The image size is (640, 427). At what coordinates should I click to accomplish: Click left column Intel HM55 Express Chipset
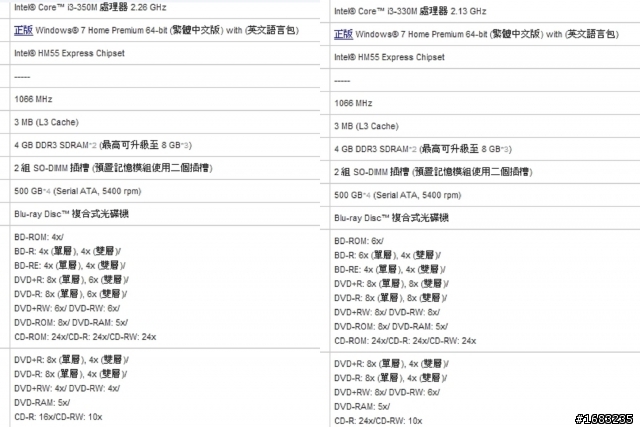tap(69, 53)
